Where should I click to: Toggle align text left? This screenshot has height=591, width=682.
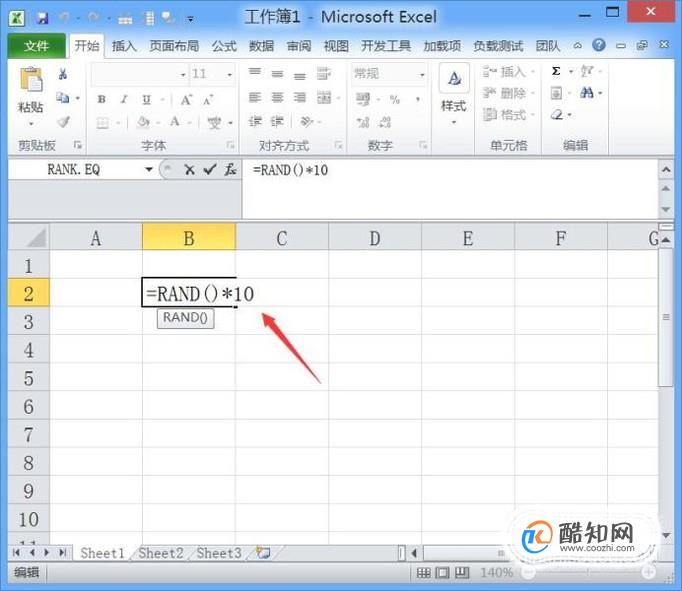255,97
